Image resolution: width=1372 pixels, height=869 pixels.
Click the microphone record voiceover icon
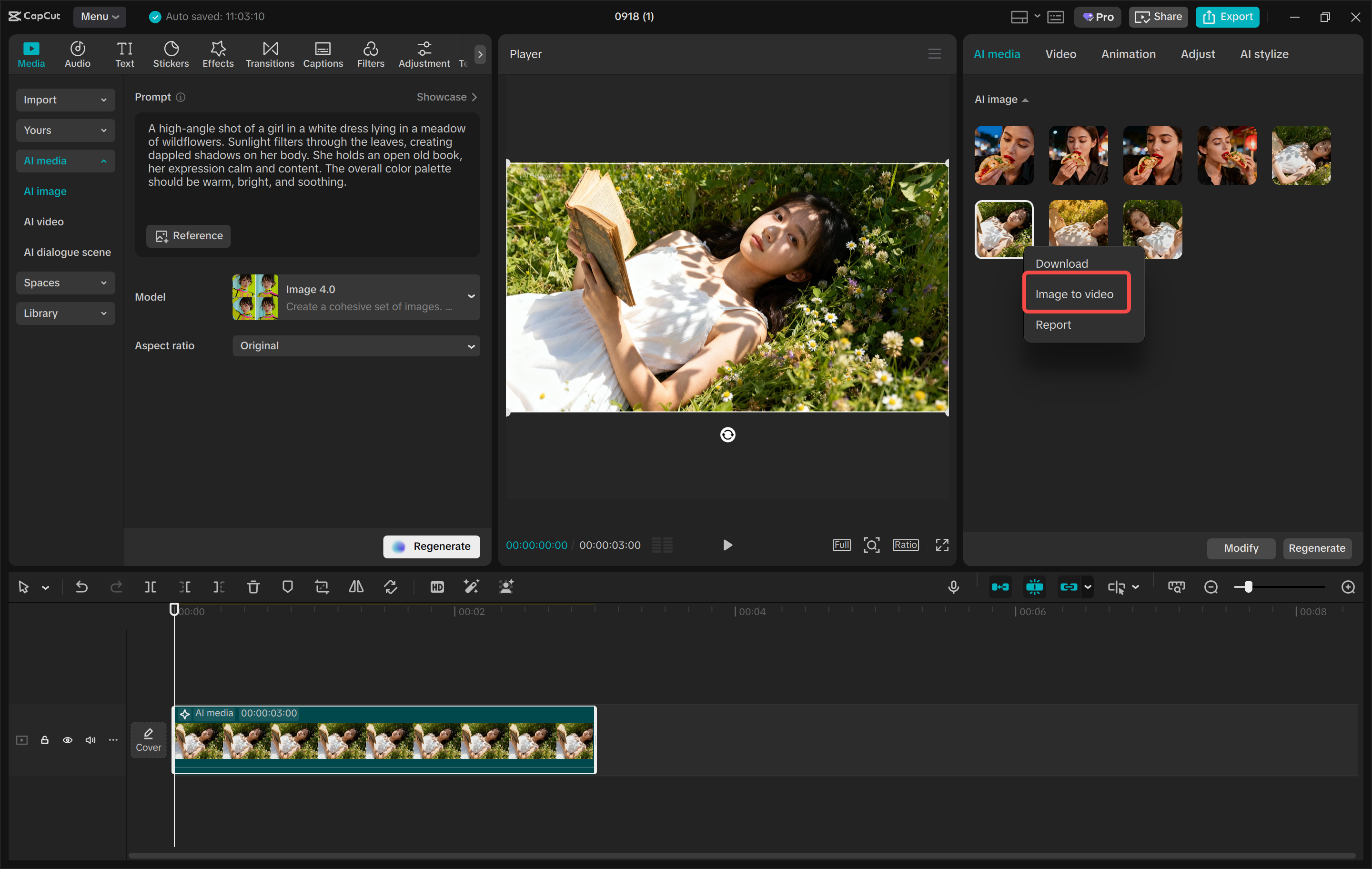[x=953, y=587]
